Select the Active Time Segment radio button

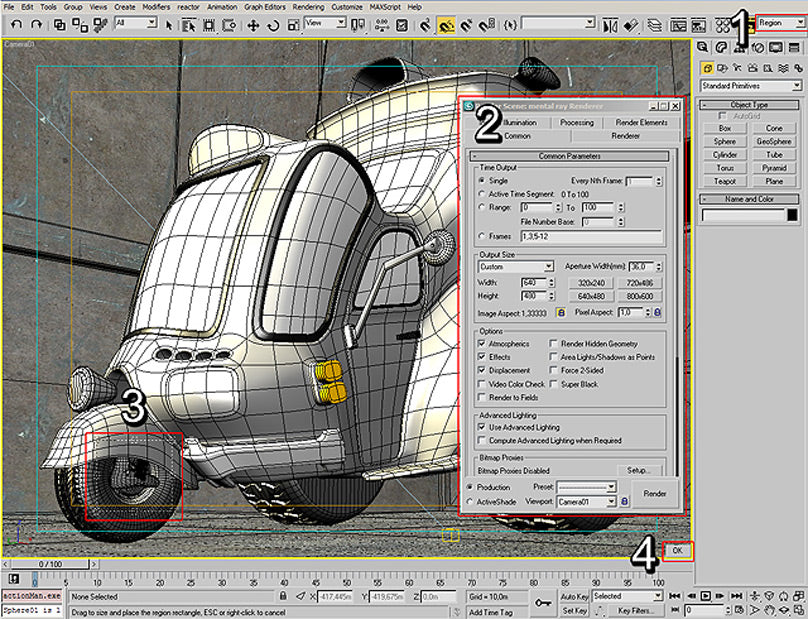[481, 194]
